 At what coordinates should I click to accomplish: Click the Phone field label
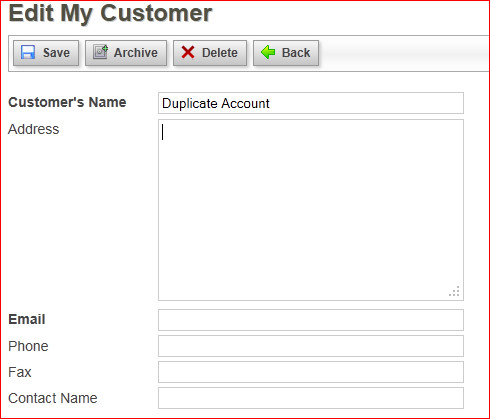click(x=28, y=346)
